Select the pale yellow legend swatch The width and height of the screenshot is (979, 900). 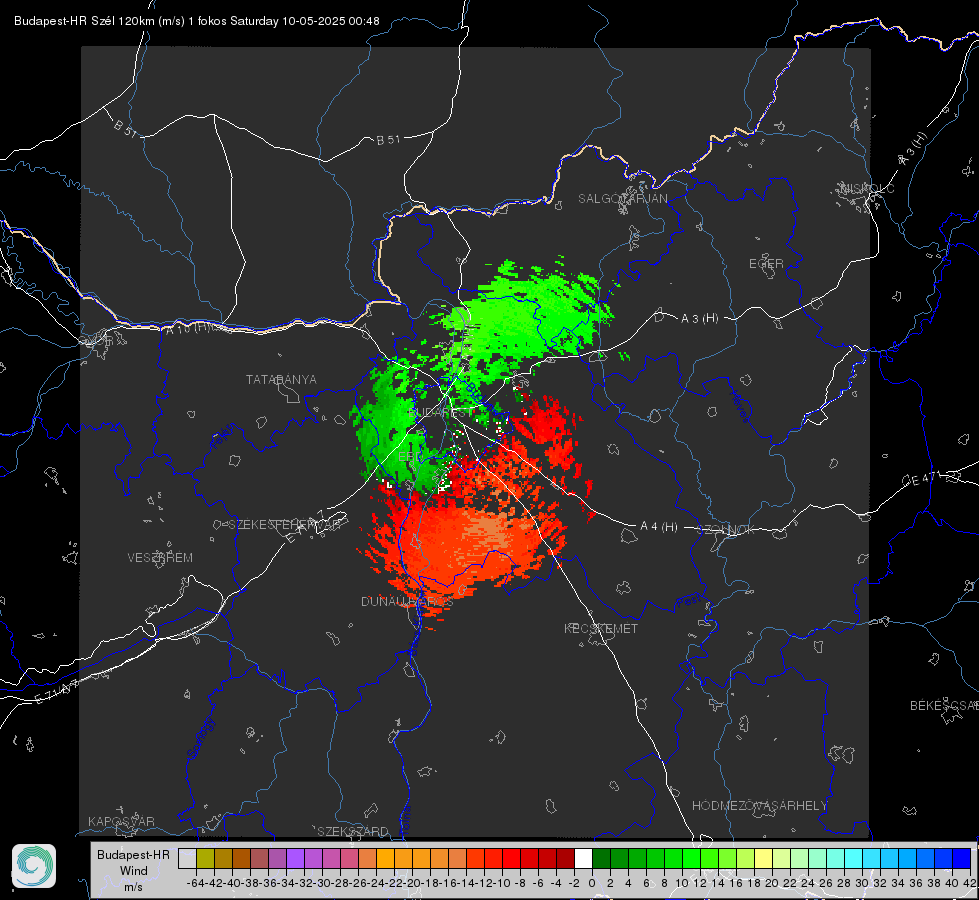764,858
